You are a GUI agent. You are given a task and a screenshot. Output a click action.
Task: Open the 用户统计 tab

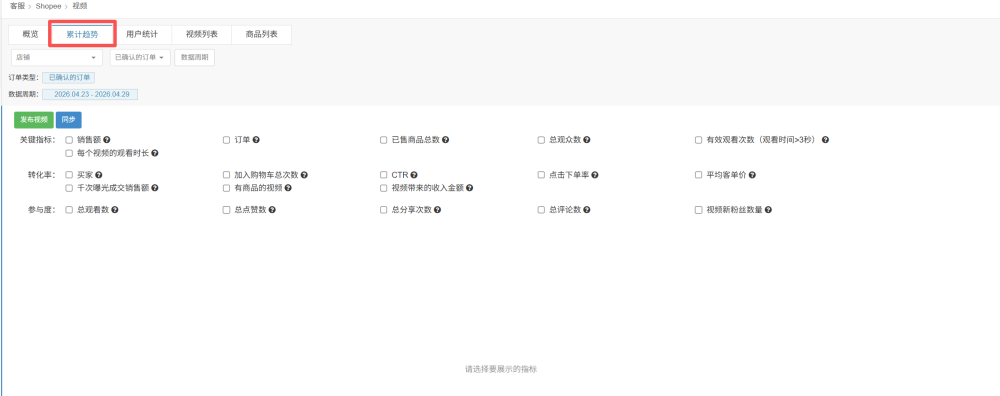[142, 34]
